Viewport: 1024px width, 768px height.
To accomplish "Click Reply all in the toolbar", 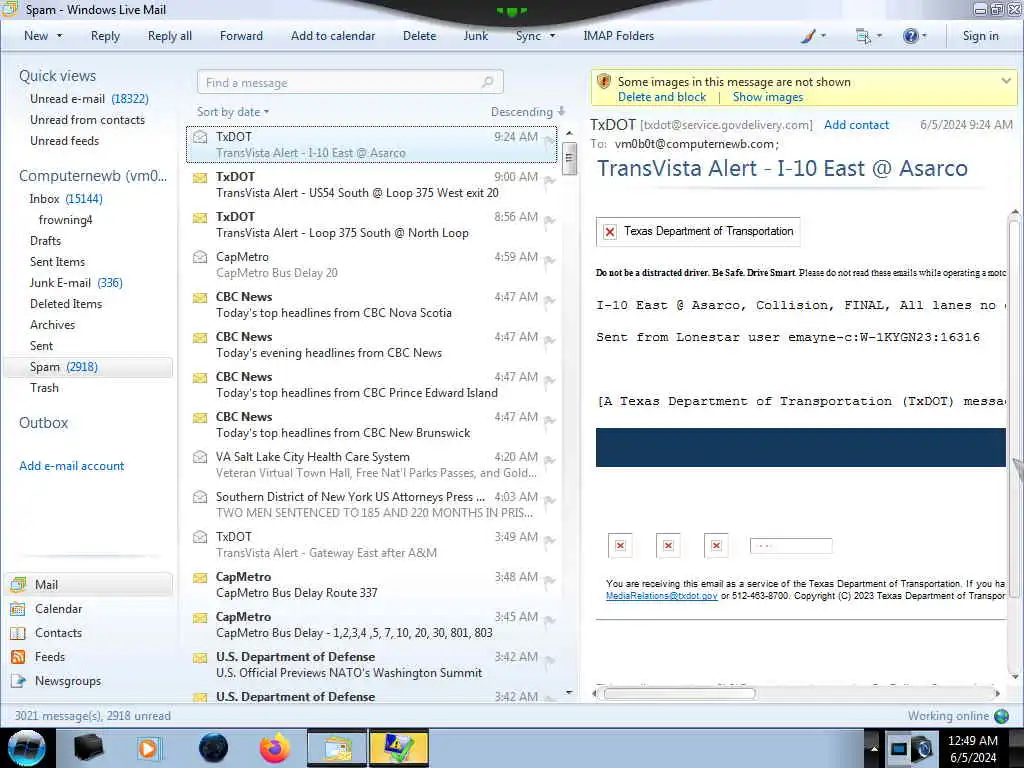I will pos(170,36).
